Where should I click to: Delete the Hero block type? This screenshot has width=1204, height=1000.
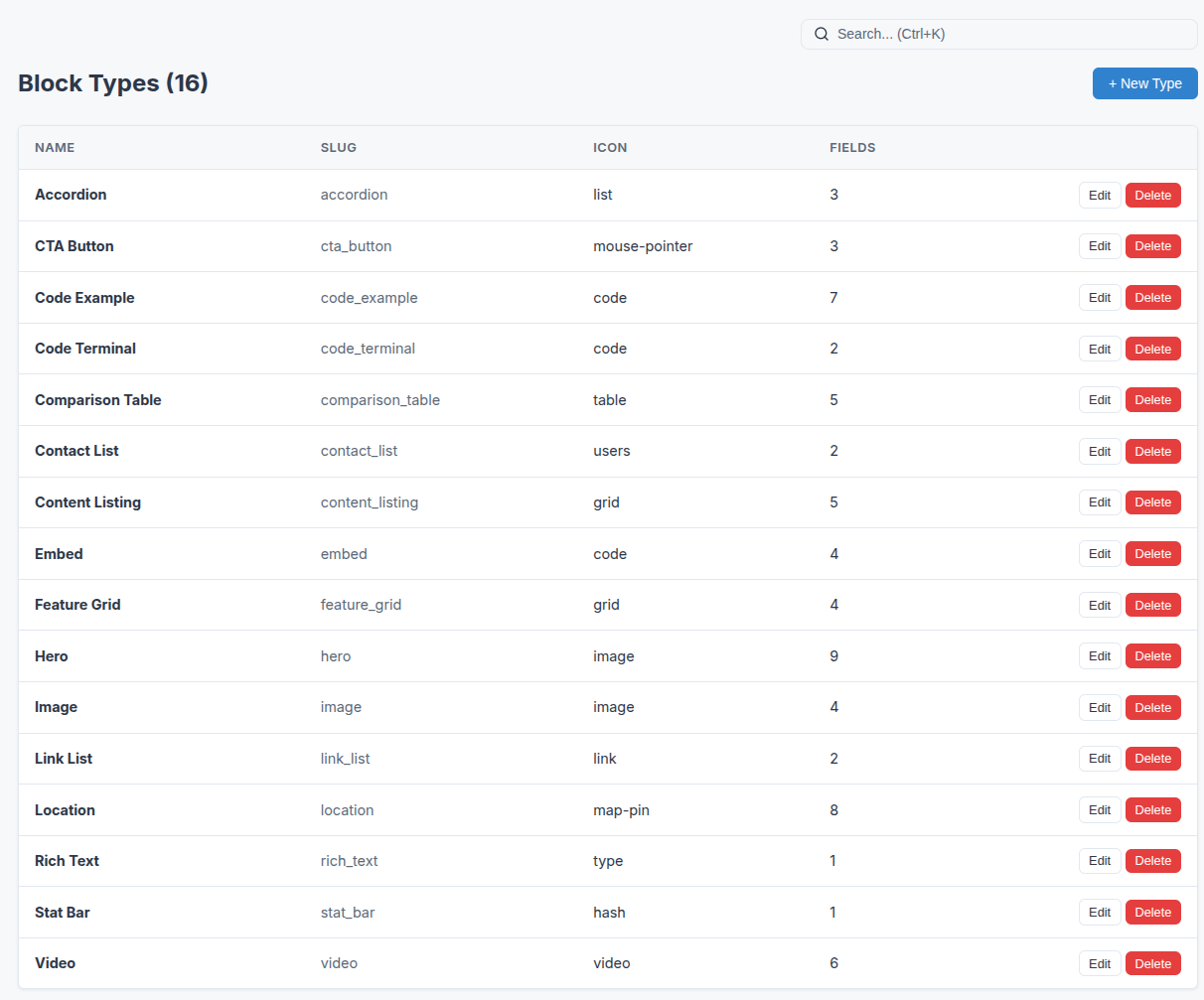1152,655
